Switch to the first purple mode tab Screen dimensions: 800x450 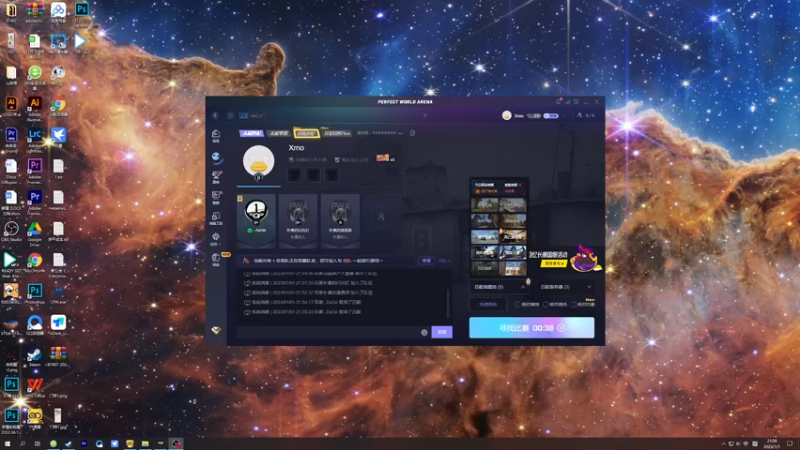252,133
